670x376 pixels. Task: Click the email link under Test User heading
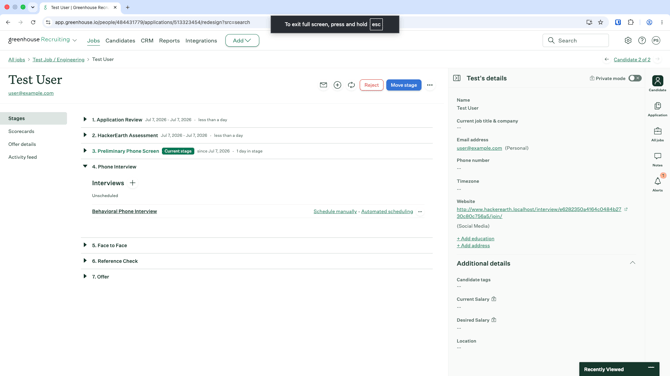[31, 93]
